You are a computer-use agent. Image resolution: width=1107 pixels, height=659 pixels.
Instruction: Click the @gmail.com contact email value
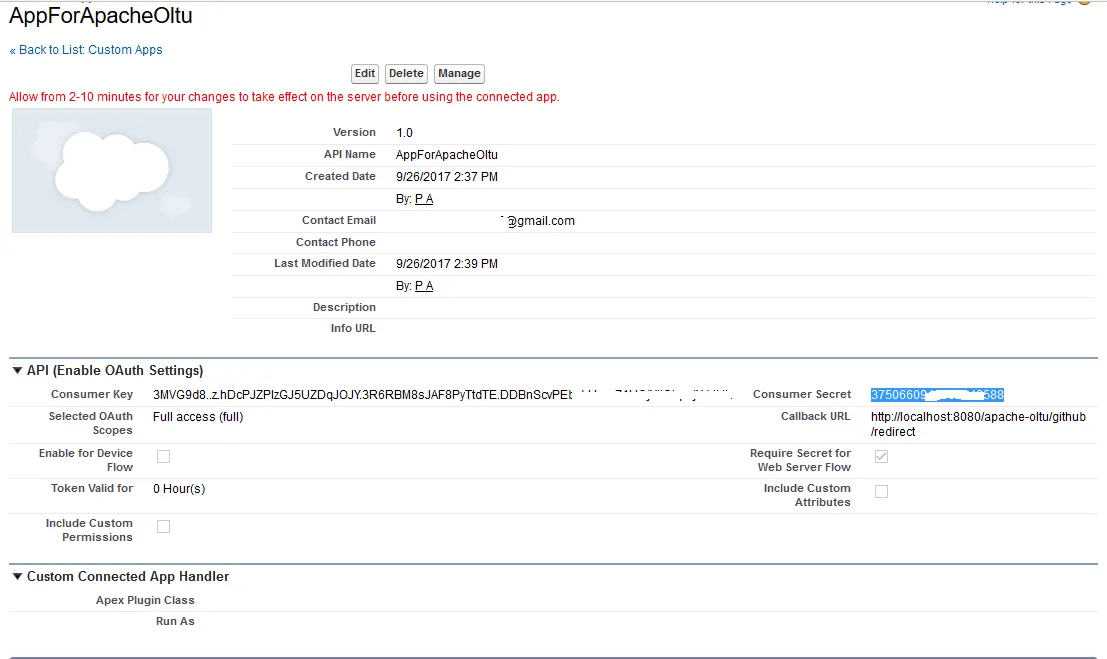(x=538, y=220)
